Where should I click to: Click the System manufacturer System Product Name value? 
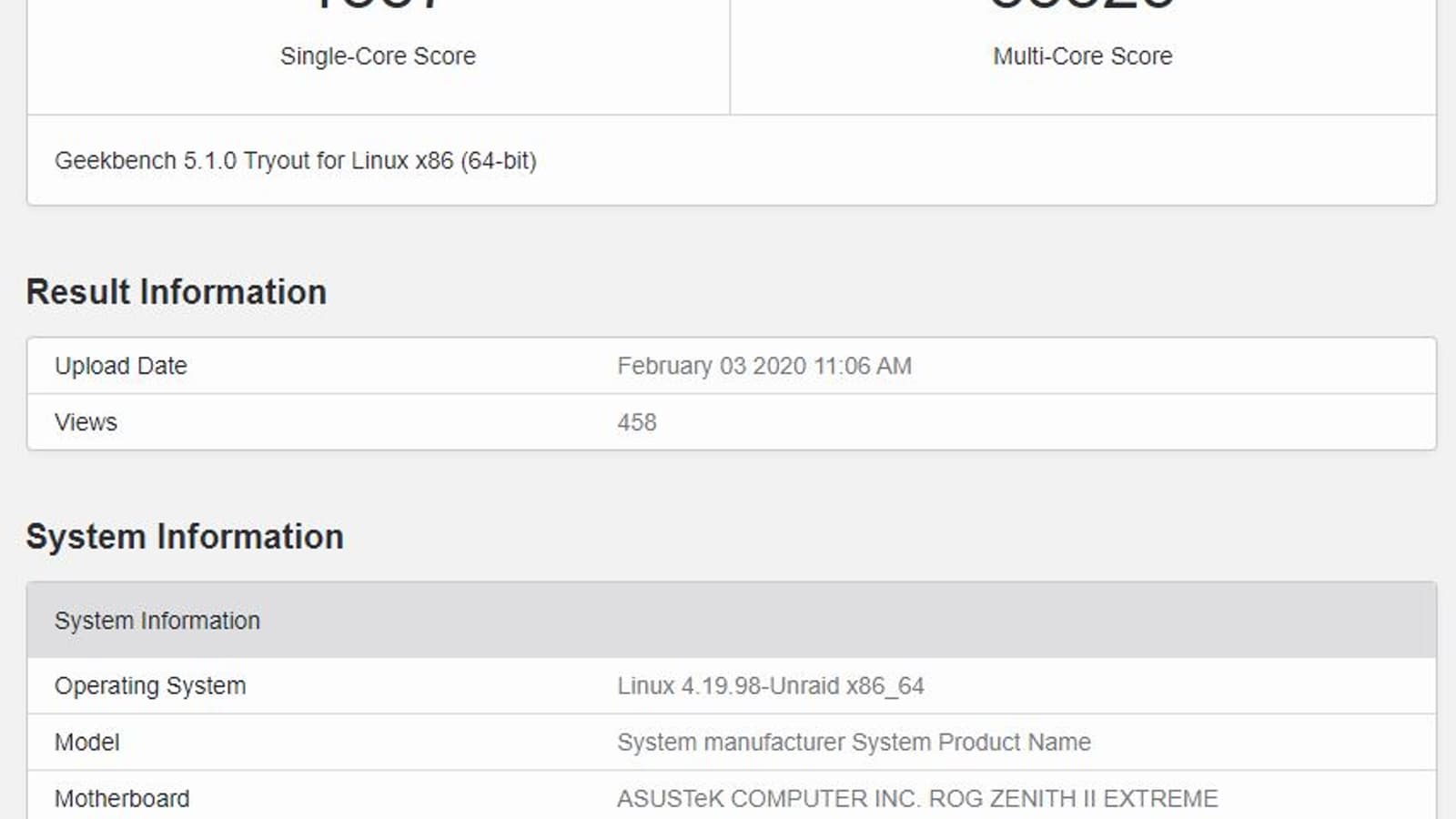(853, 743)
